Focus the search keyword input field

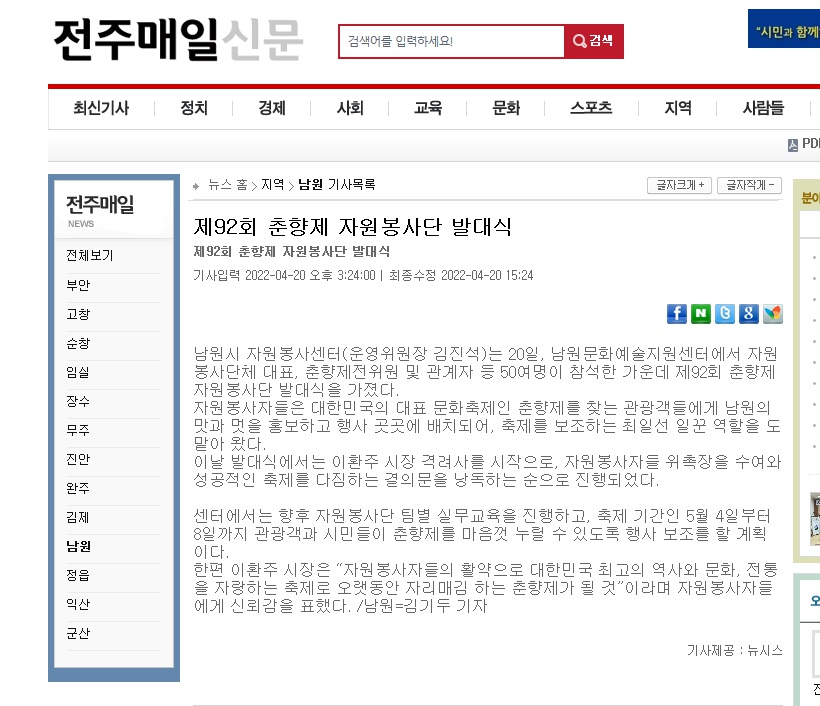(x=452, y=42)
